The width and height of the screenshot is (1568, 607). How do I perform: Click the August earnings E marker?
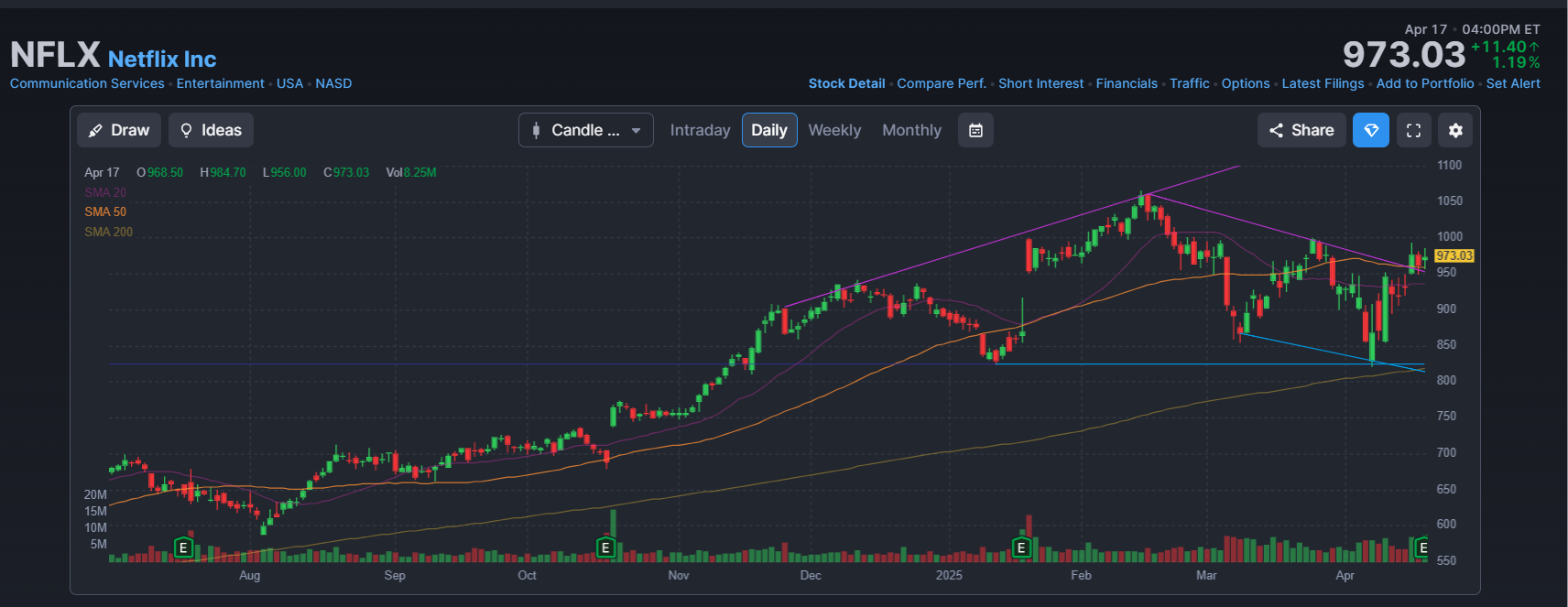pos(183,547)
